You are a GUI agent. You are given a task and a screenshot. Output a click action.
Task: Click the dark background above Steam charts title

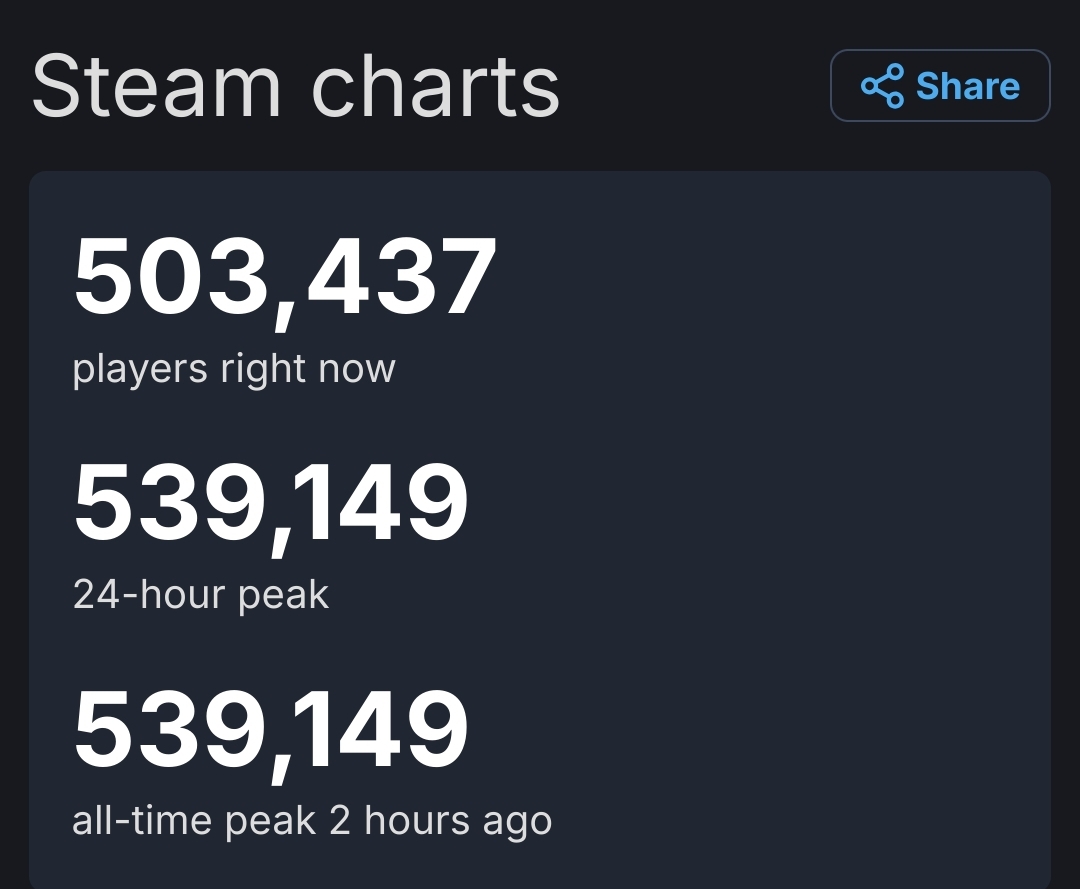540,20
